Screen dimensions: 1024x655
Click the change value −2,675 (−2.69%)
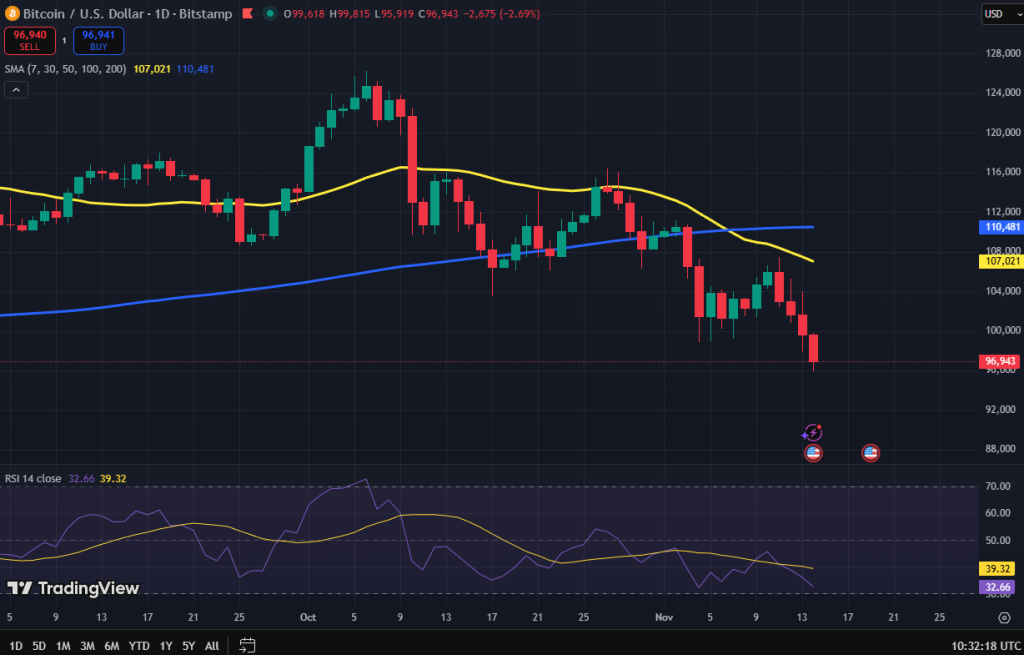(x=502, y=14)
